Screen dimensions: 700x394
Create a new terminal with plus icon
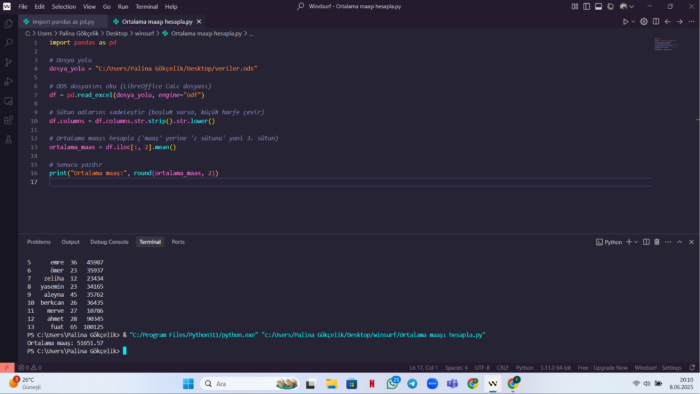629,242
